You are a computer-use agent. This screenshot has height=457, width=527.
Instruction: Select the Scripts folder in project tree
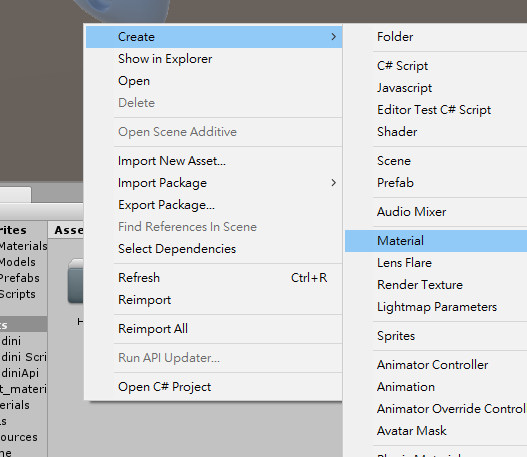[x=17, y=294]
